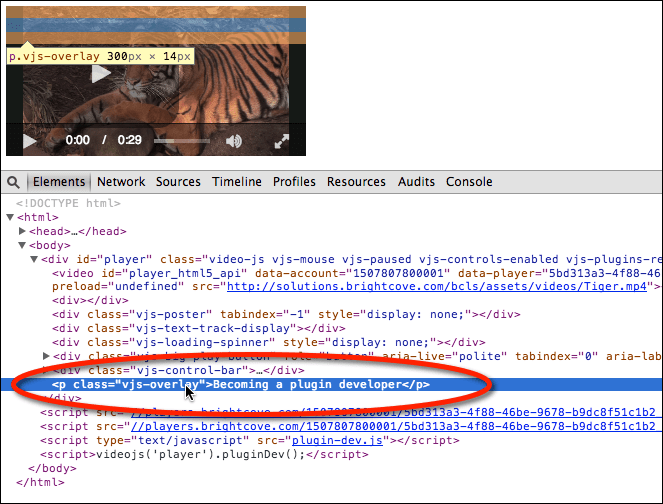Go to the Timeline tab
This screenshot has width=663, height=504.
pos(237,182)
